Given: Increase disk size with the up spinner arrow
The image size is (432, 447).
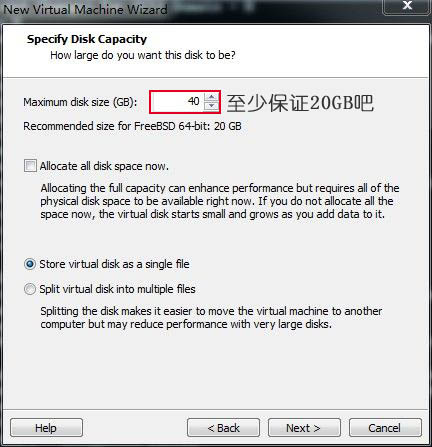Looking at the screenshot, I should [x=211, y=97].
